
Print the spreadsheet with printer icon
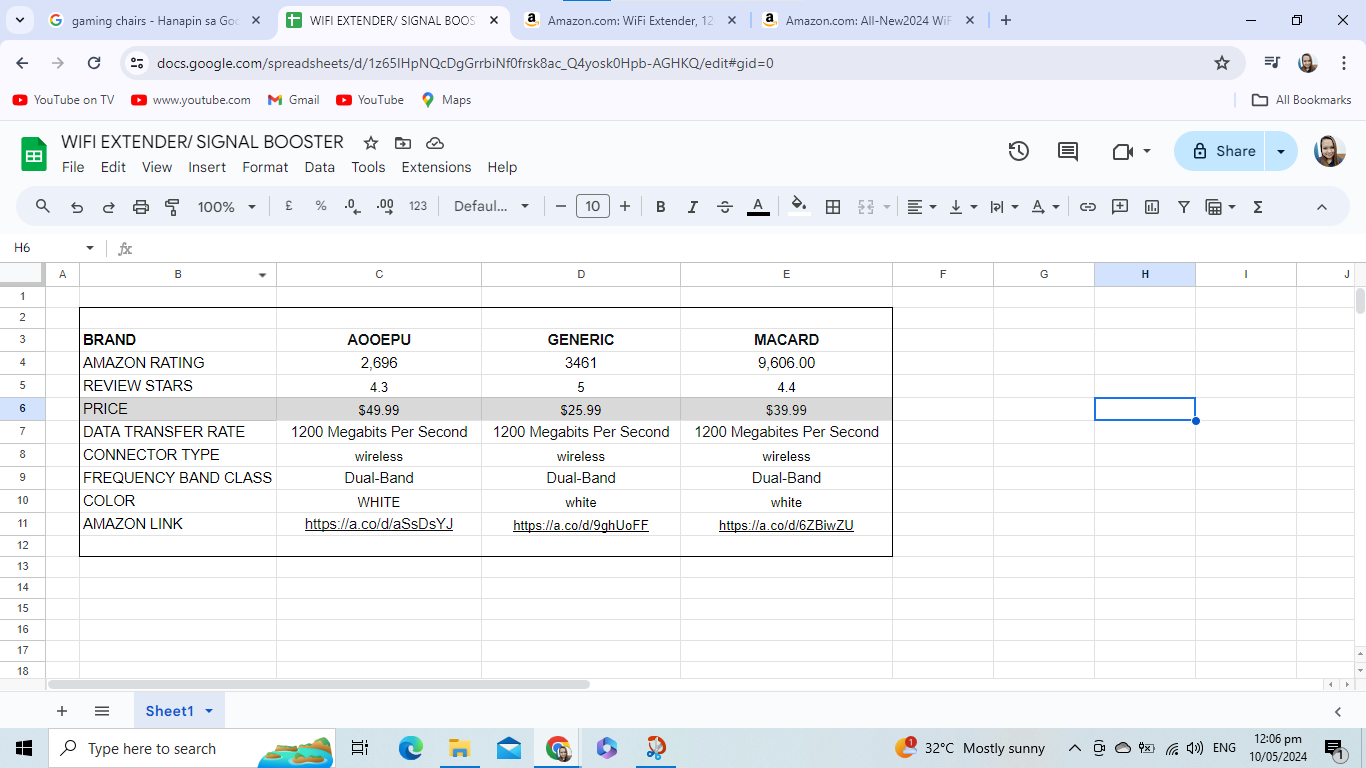click(x=141, y=207)
